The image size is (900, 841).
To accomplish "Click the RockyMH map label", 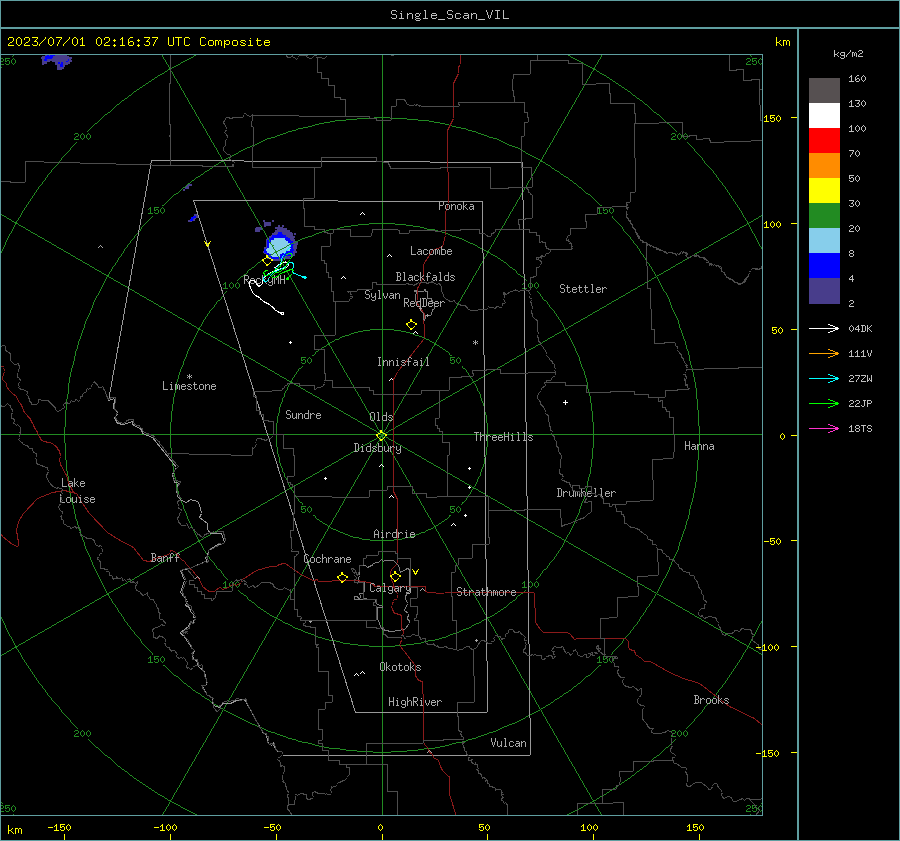I will pos(264,280).
